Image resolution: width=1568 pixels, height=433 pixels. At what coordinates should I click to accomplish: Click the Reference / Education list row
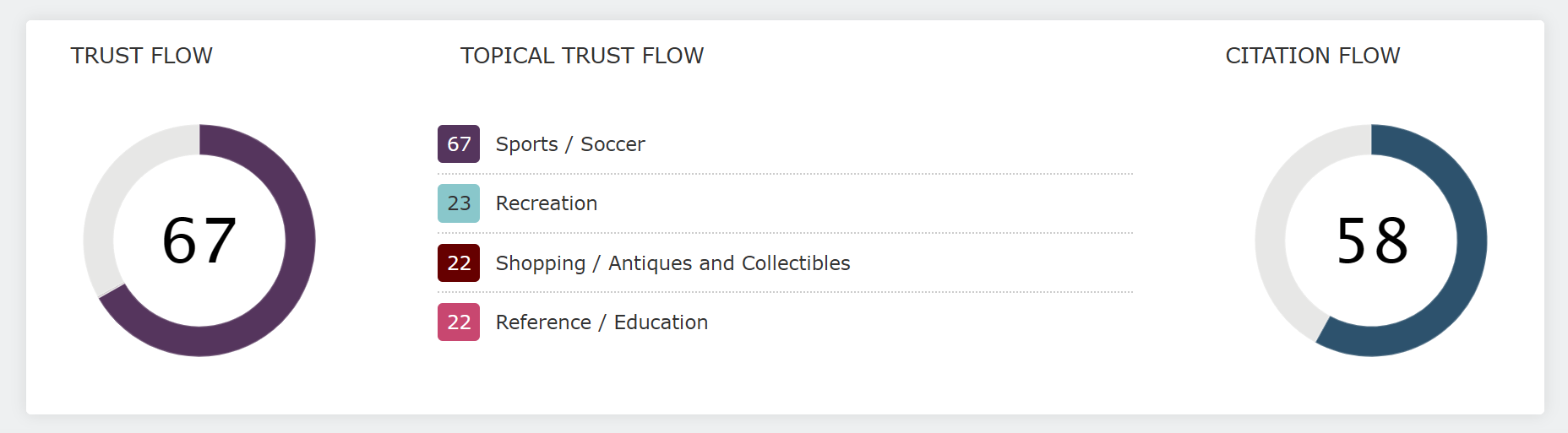[x=785, y=322]
